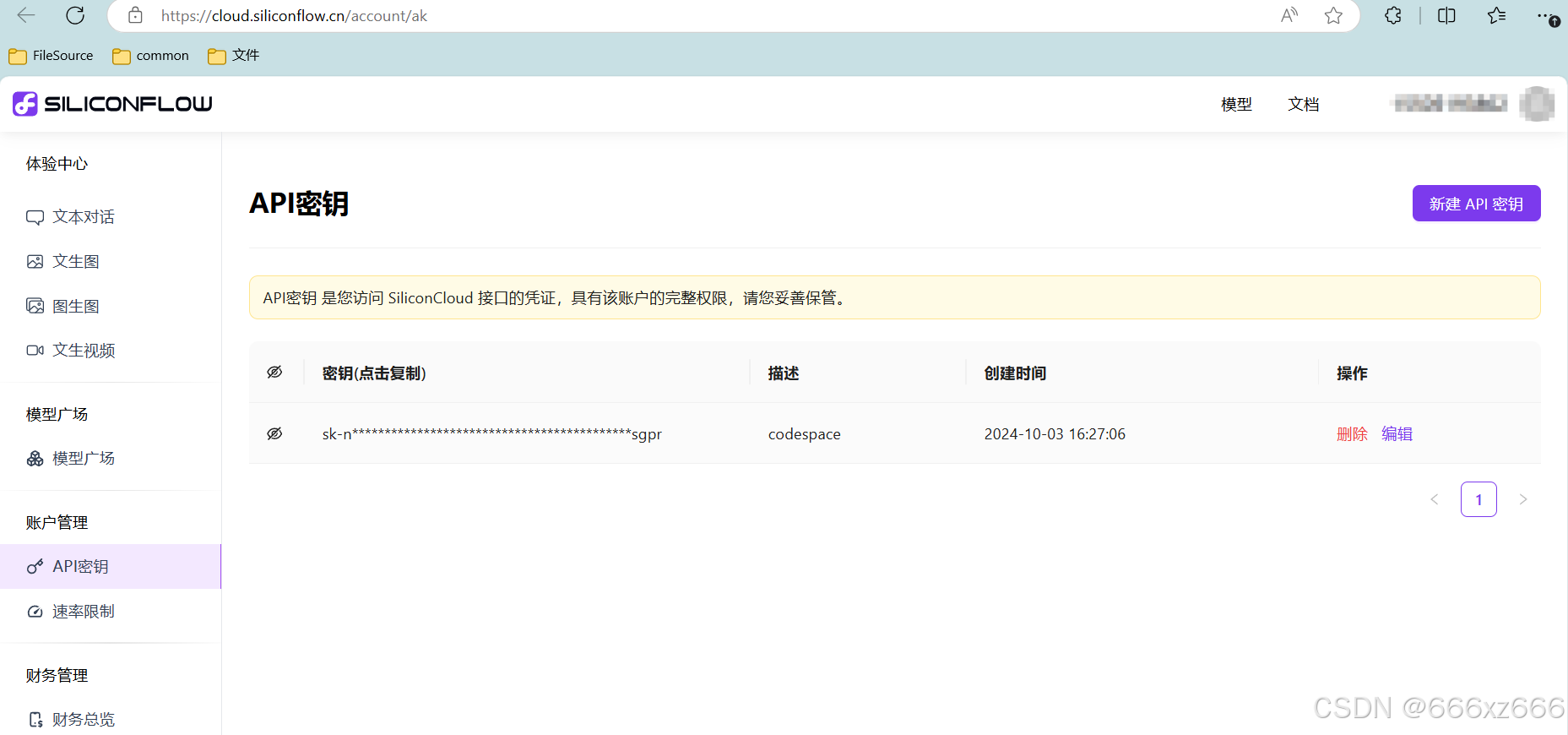Open 文档 in the top navigation
The image size is (1568, 735).
(x=1303, y=104)
